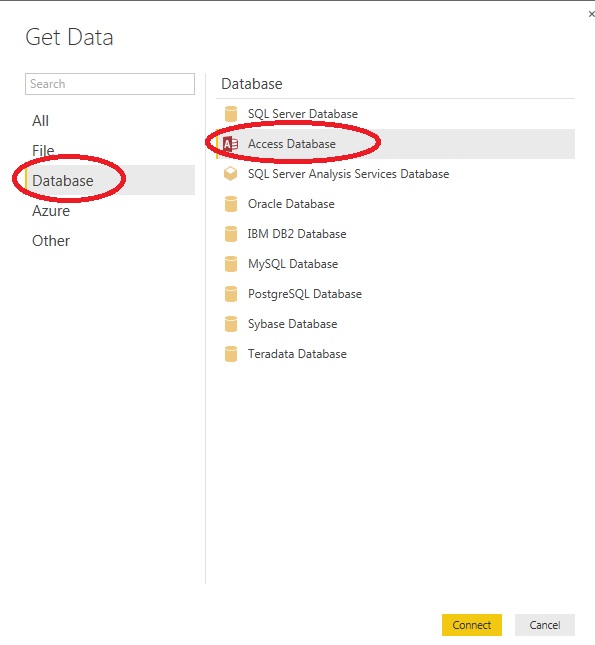The width and height of the screenshot is (595, 645).
Task: Choose Oracle Database label
Action: pos(291,204)
